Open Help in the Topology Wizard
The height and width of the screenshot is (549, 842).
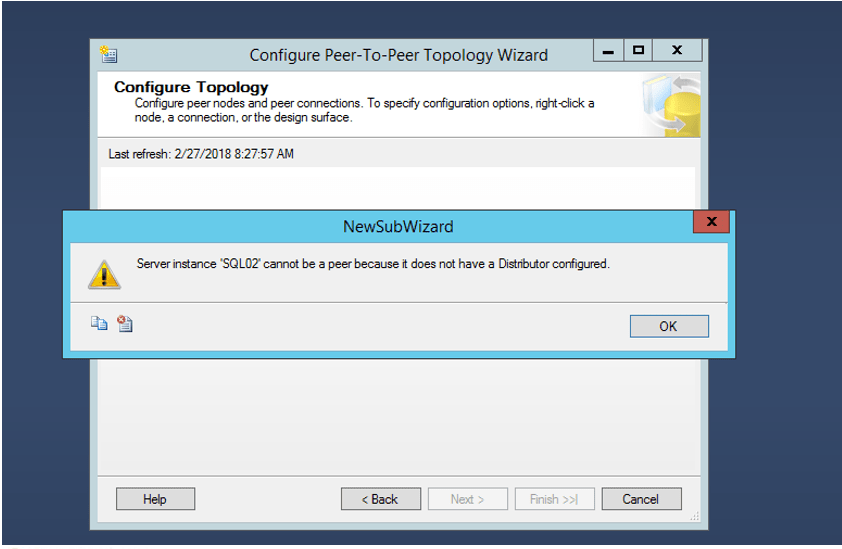click(x=155, y=499)
